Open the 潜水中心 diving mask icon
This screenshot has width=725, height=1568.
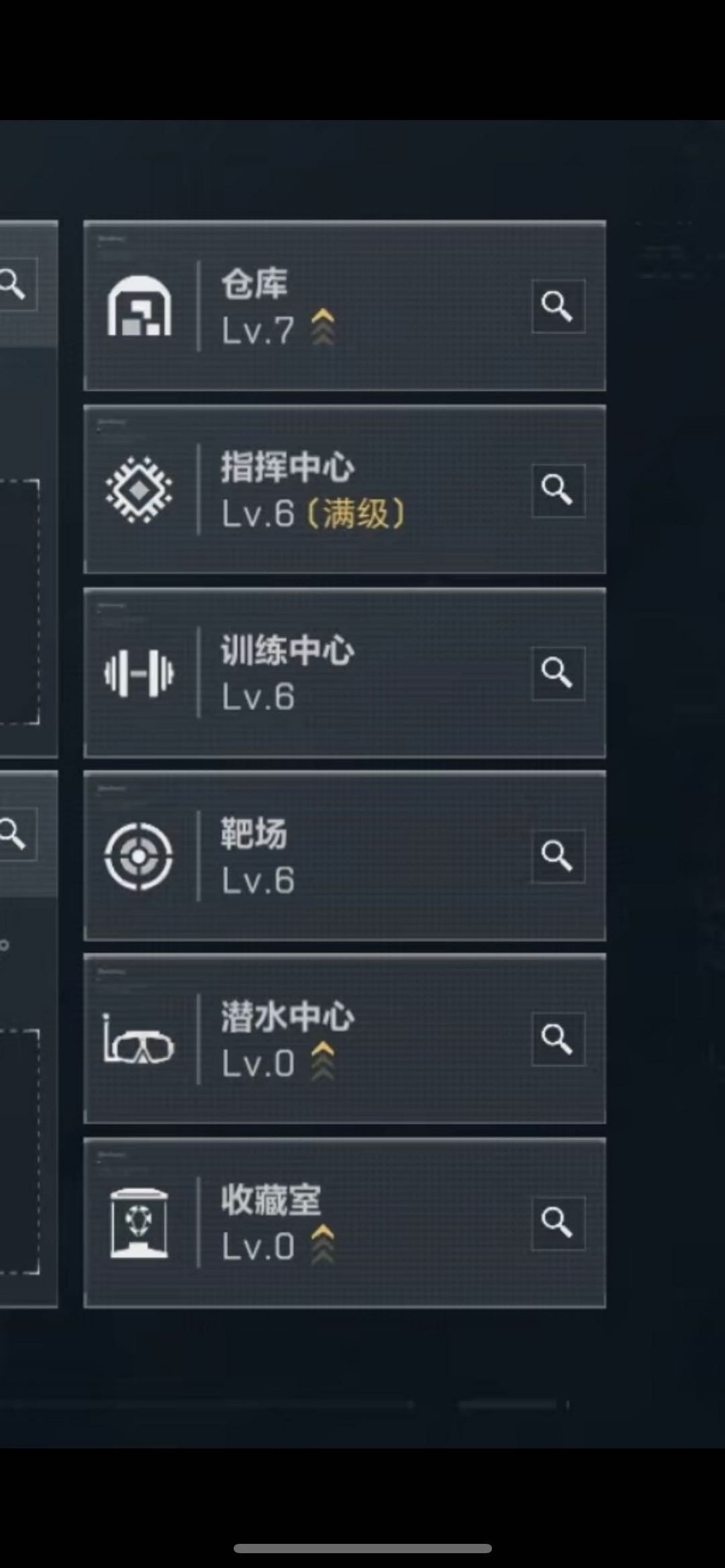click(x=138, y=1039)
